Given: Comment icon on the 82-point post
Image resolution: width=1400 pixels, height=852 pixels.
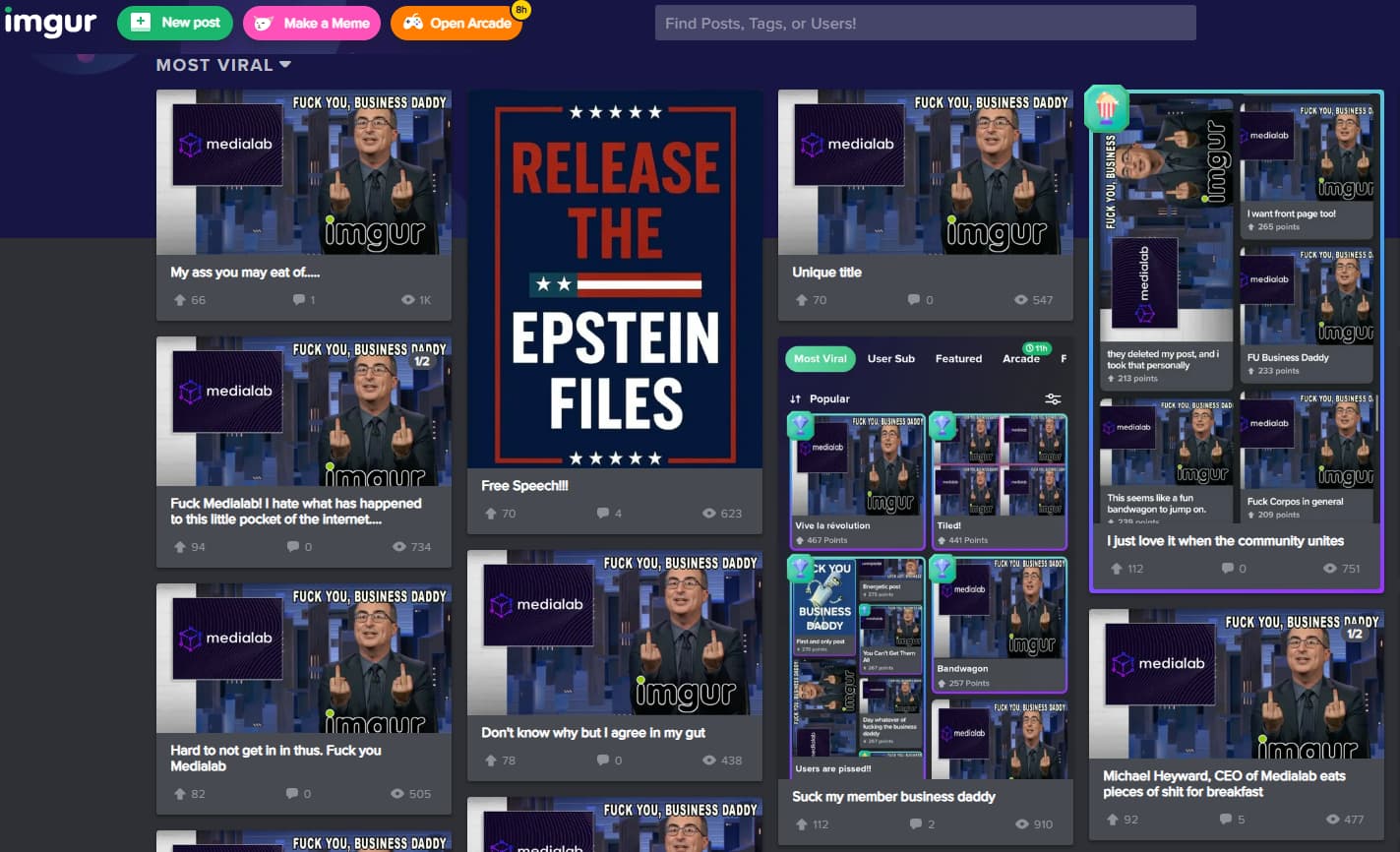Looking at the screenshot, I should pyautogui.click(x=293, y=794).
